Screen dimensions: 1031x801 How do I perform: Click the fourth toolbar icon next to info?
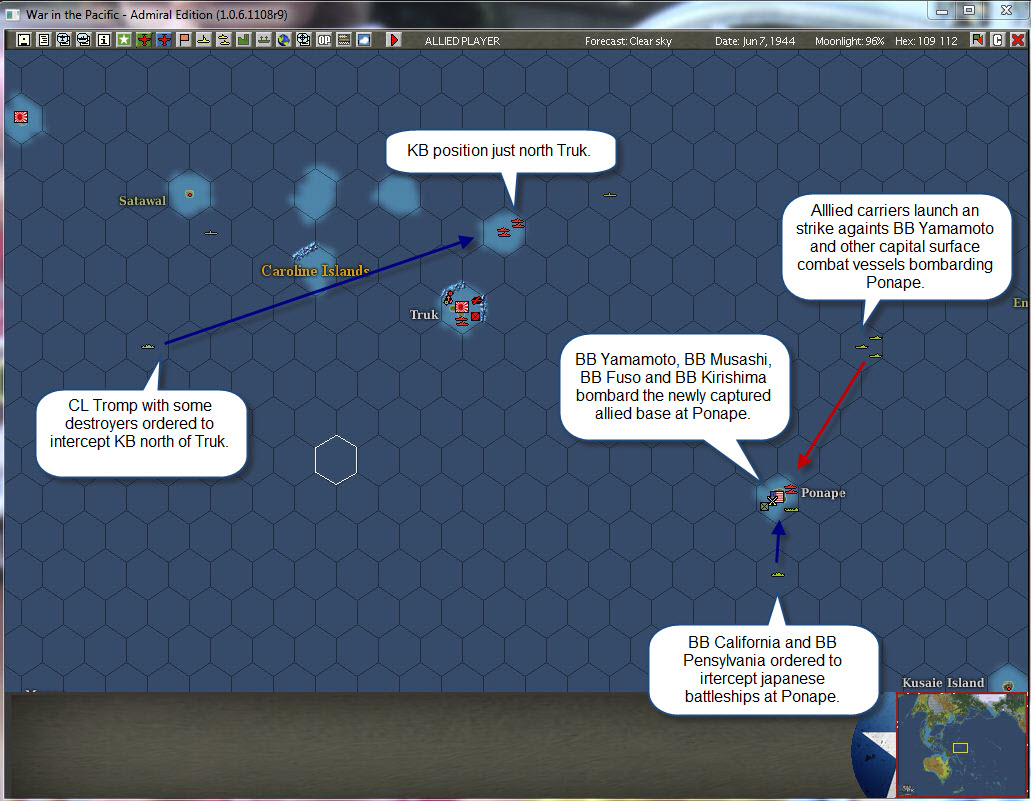pos(84,40)
